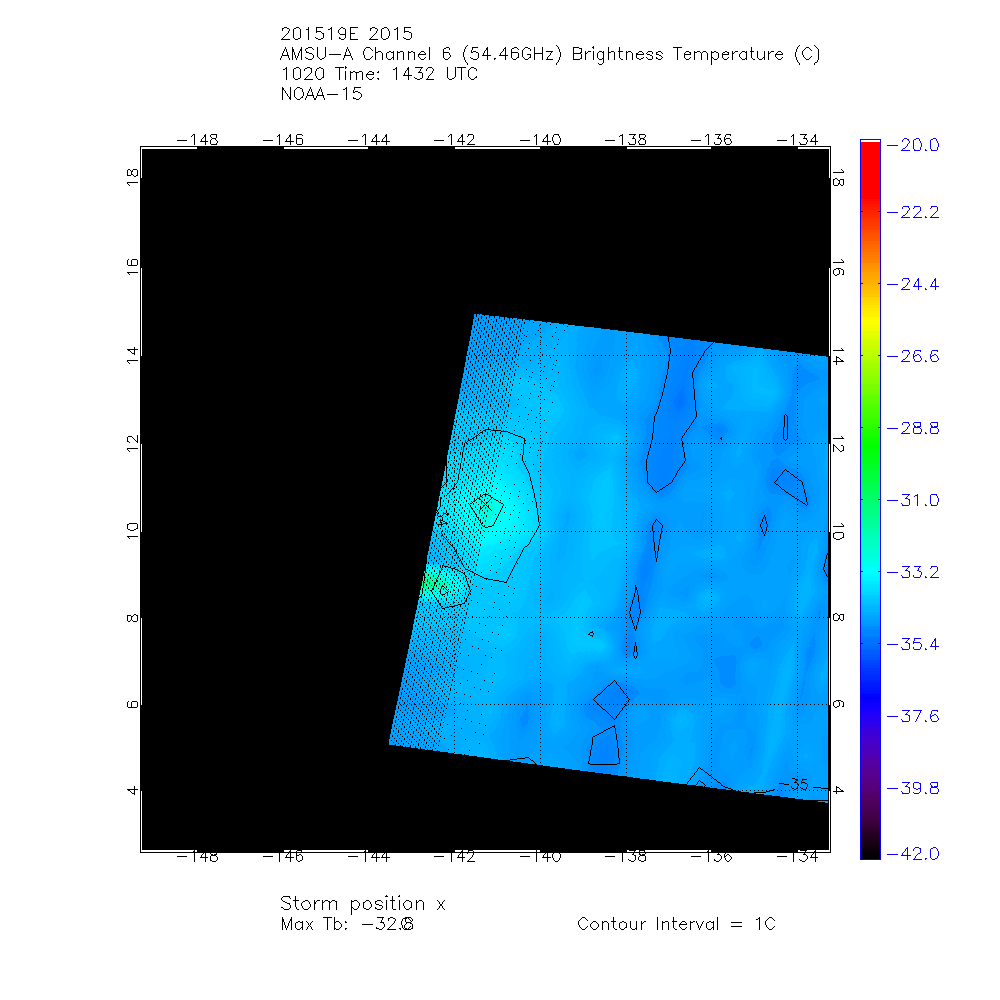
Task: Click the -35 contour label on the map
Action: point(793,784)
